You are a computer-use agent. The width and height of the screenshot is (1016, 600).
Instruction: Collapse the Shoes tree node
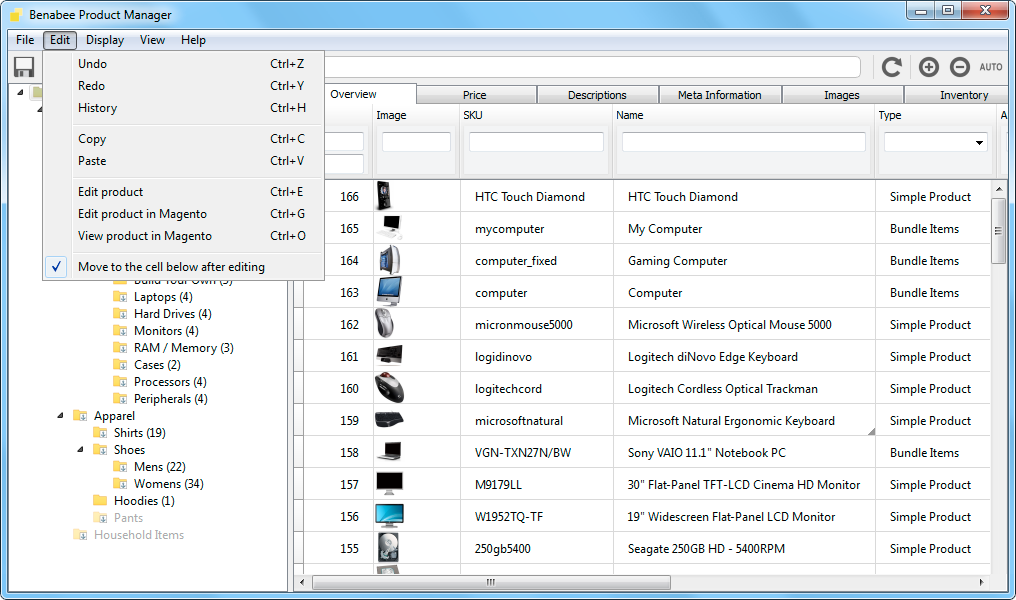(79, 450)
